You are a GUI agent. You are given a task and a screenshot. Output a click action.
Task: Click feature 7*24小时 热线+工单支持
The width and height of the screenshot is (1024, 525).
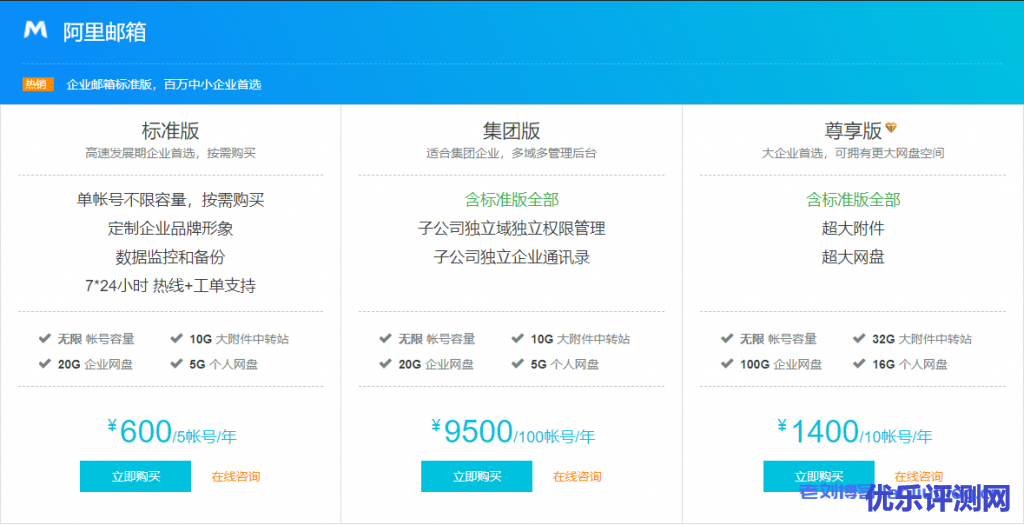[x=170, y=286]
